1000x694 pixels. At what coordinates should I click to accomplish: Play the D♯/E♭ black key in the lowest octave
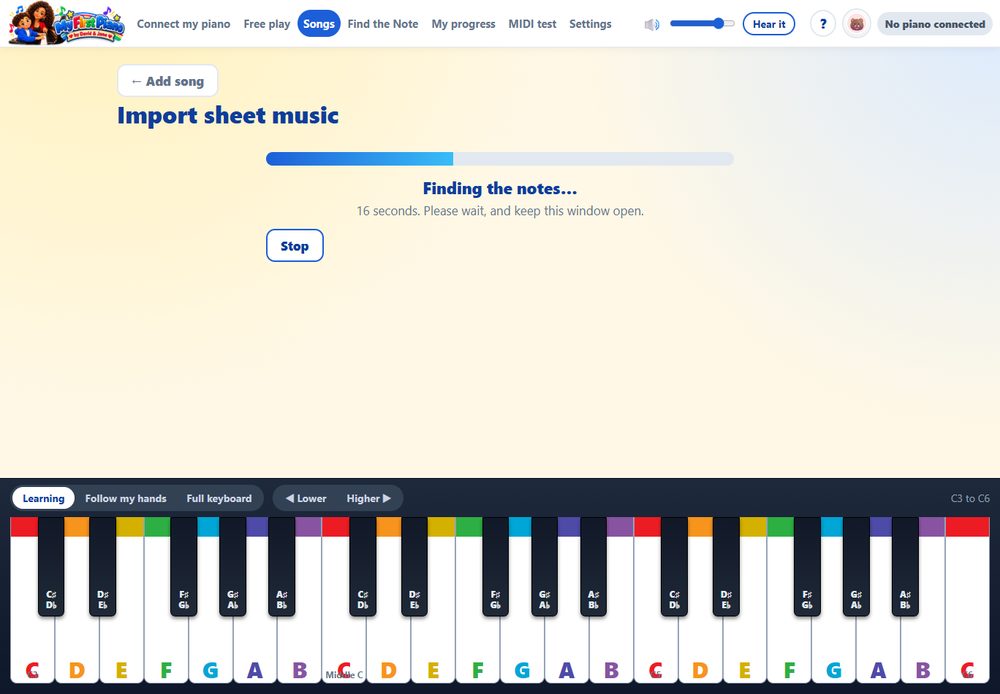(x=103, y=566)
